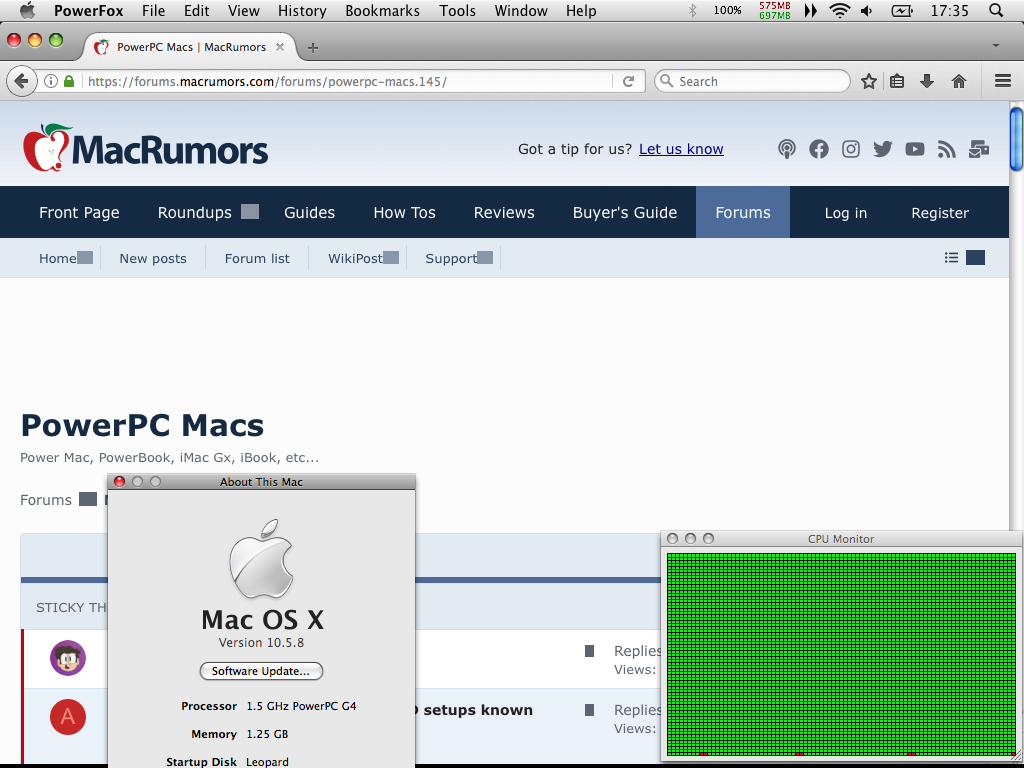1024x768 pixels.
Task: Close the PowerPC Macs tab
Action: point(280,47)
